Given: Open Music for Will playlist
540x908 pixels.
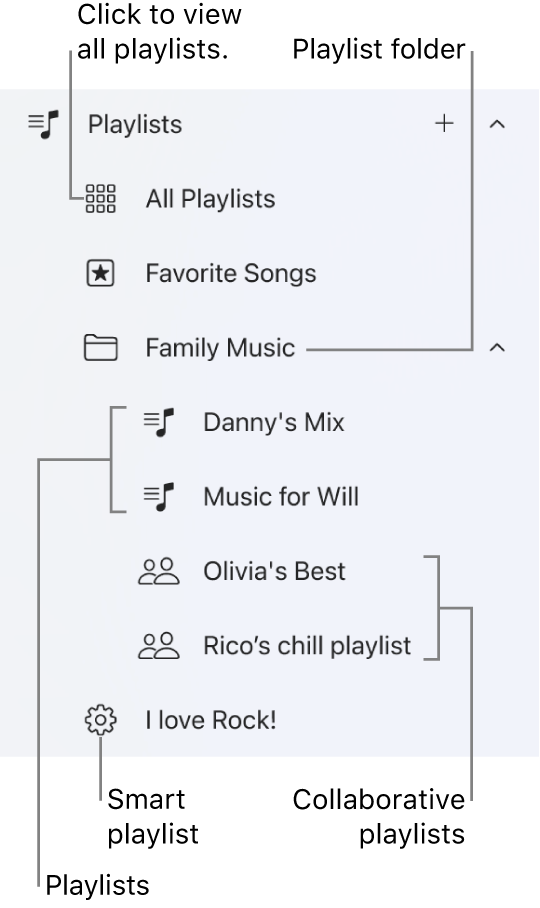Looking at the screenshot, I should (x=281, y=497).
